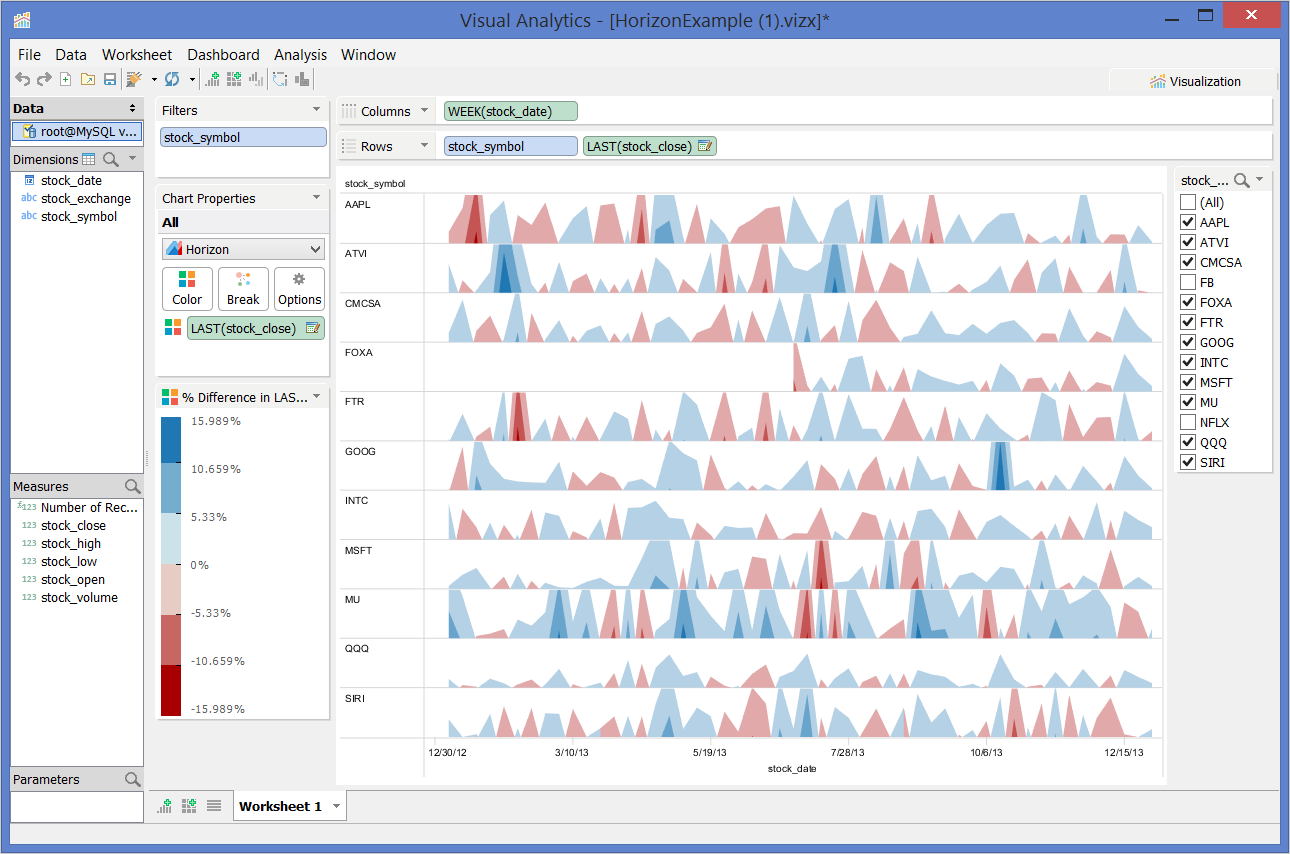Click the Undo arrow in the toolbar
The image size is (1290, 854).
point(22,80)
